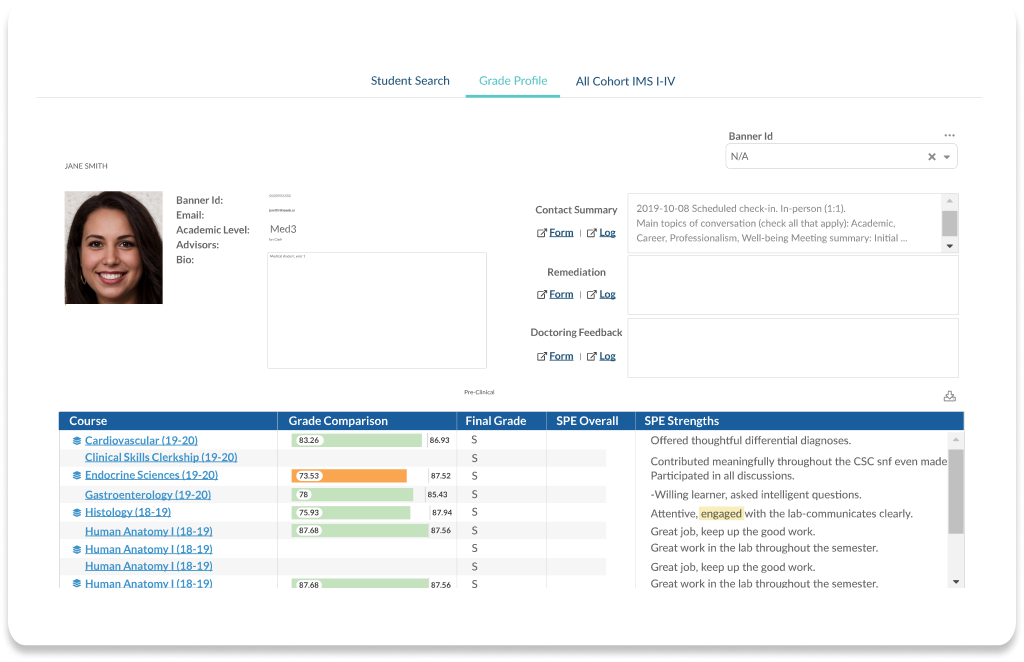The height and width of the screenshot is (662, 1024).
Task: Click the export icon above the grade table
Action: (x=949, y=396)
